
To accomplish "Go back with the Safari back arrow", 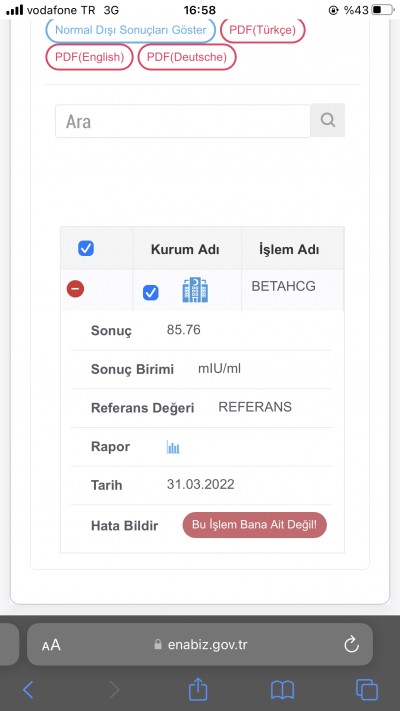I will 28,690.
